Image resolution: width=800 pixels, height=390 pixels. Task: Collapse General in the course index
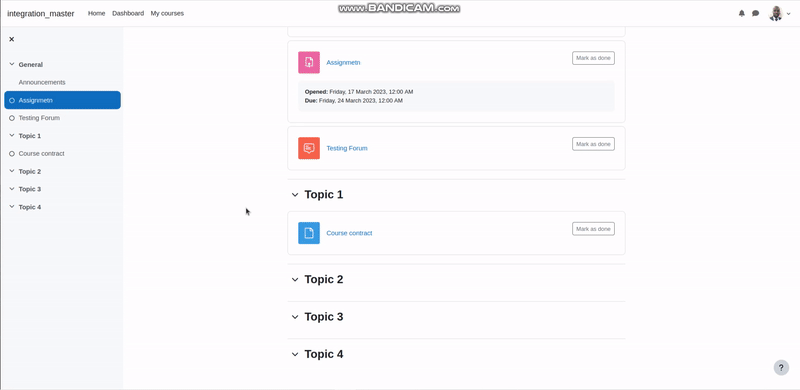pos(12,64)
